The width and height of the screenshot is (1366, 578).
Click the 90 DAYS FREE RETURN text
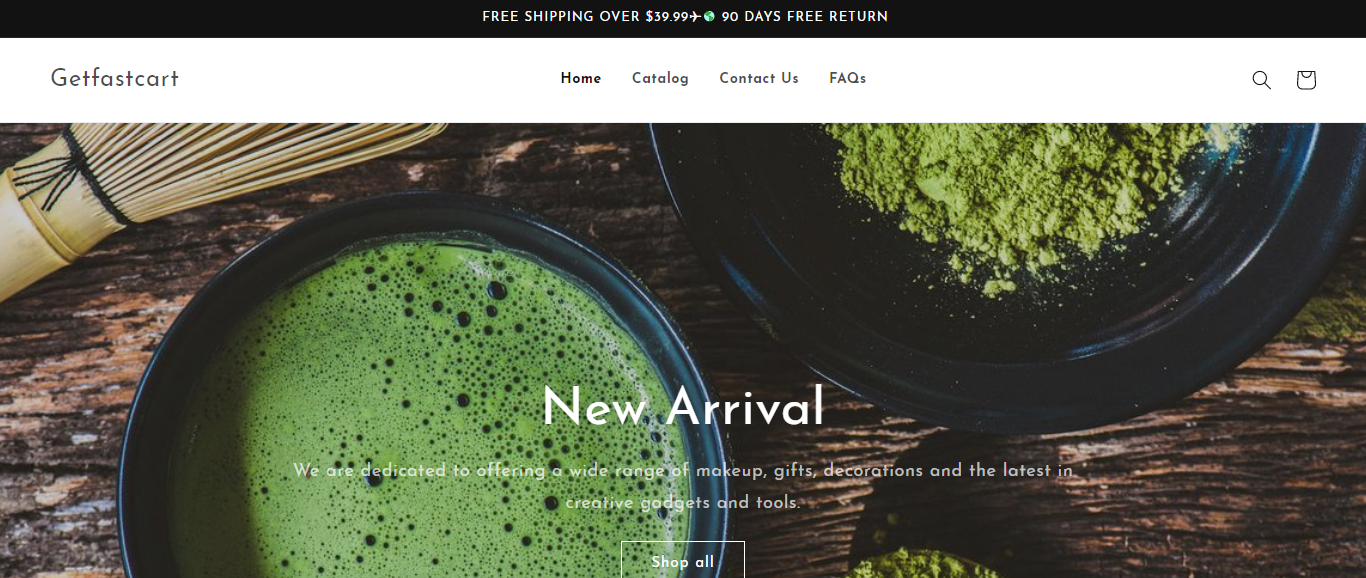pos(804,17)
